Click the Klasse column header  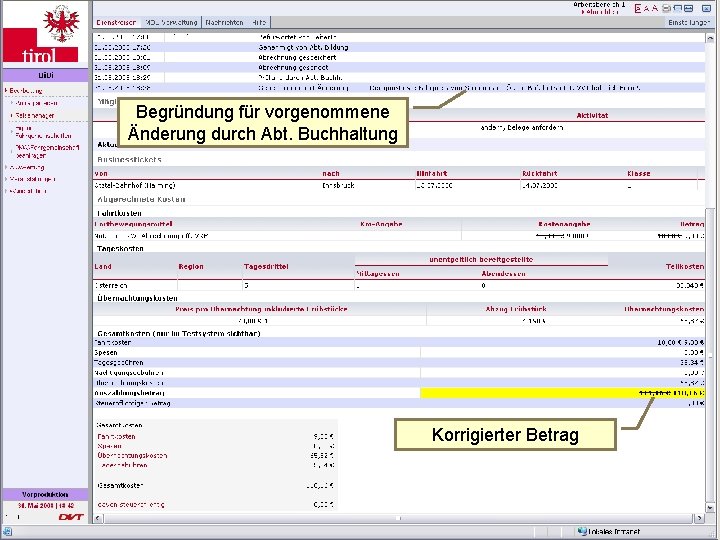639,174
